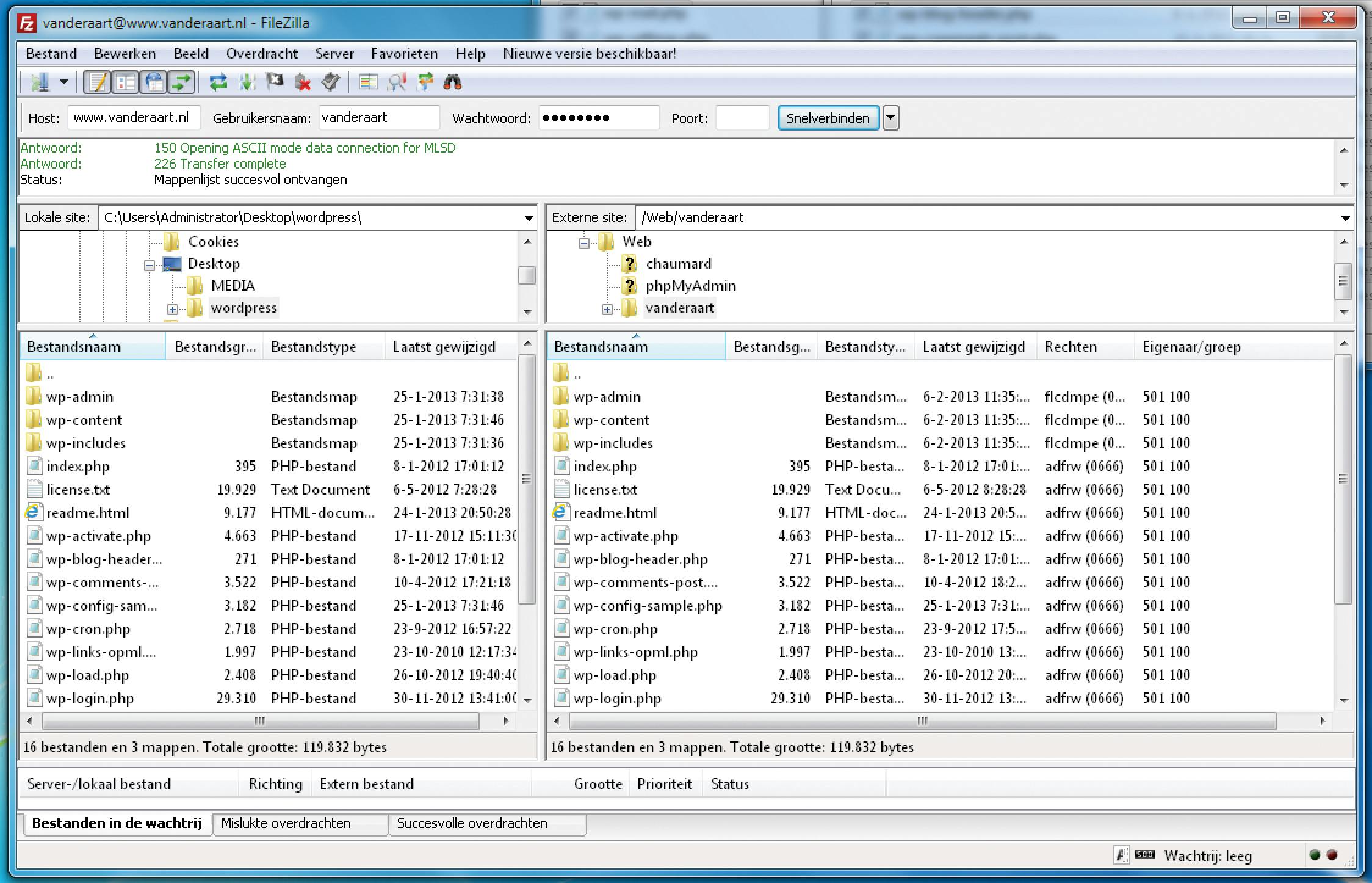This screenshot has width=1372, height=883.
Task: Click Nieuwe versie beschikbaar! notice
Action: [x=589, y=54]
